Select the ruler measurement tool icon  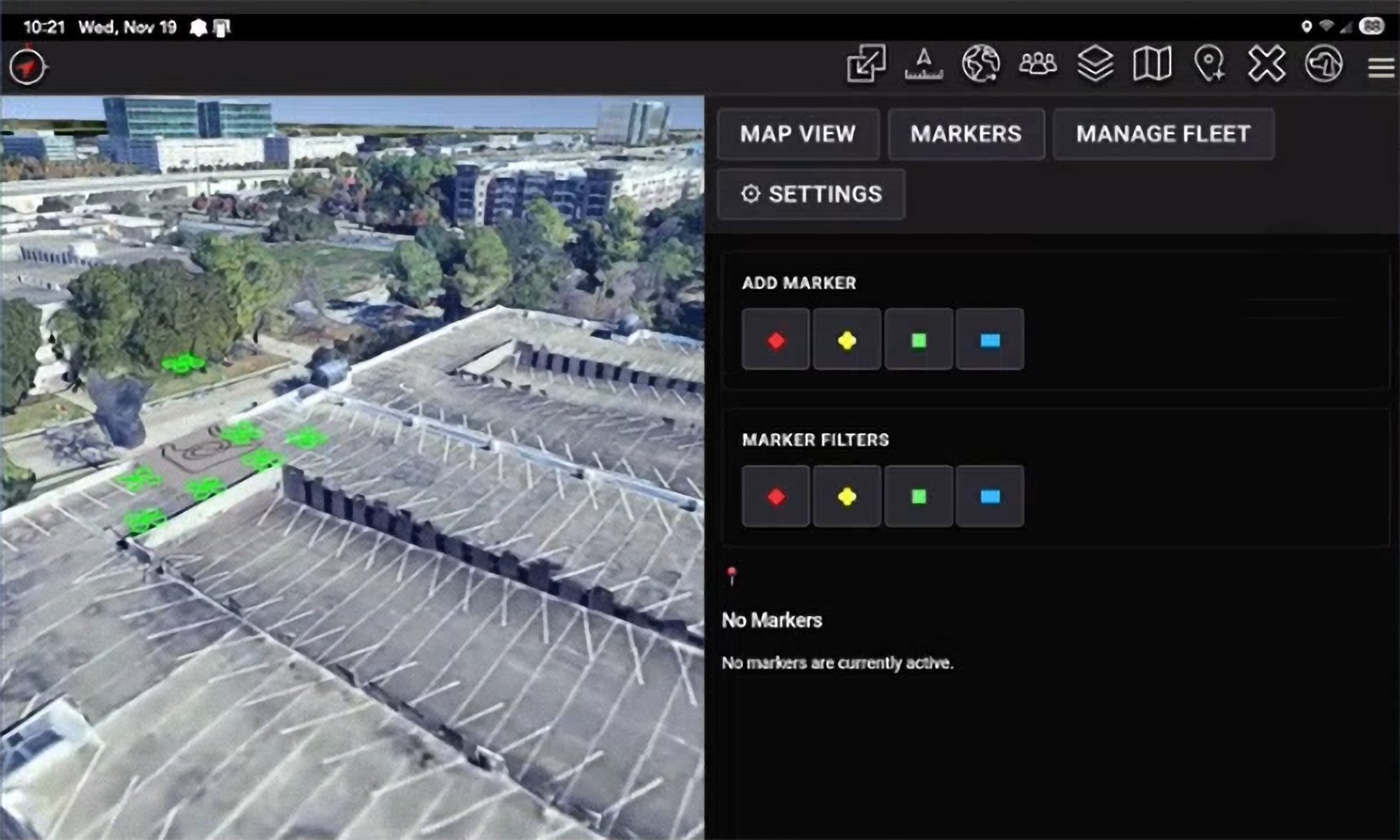click(924, 63)
